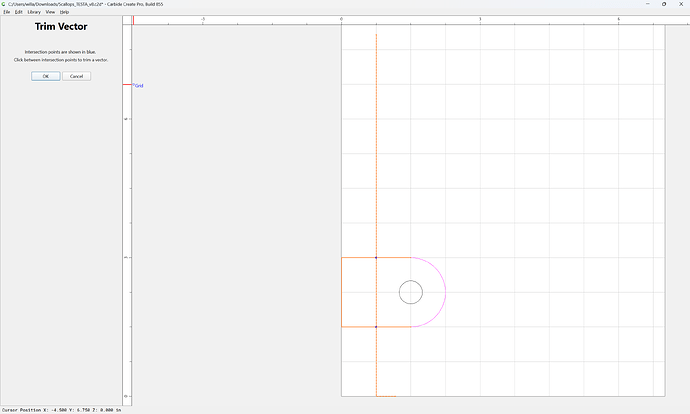Click the blue Grid label

pyautogui.click(x=139, y=86)
